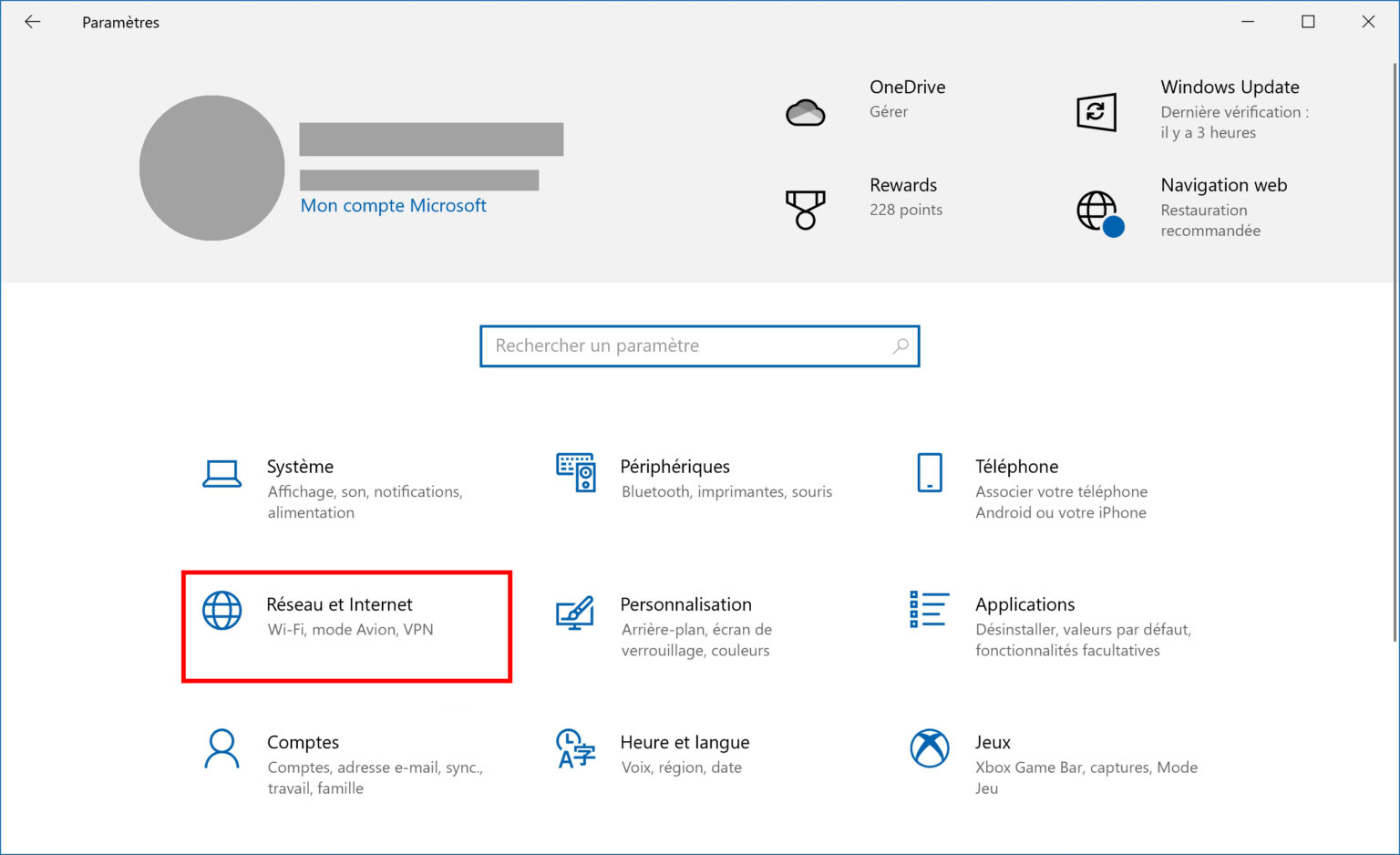Click the Paramètres title text
Viewport: 1400px width, 855px height.
(x=120, y=21)
